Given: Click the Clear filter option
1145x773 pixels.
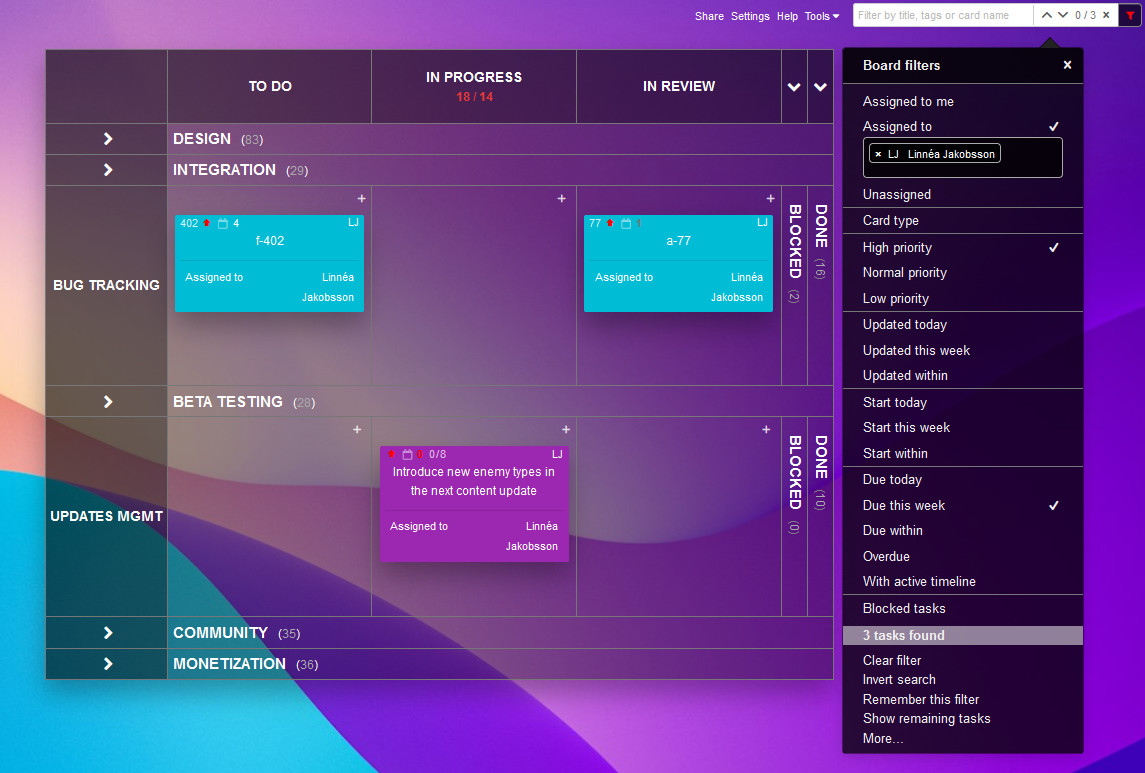Looking at the screenshot, I should point(891,660).
